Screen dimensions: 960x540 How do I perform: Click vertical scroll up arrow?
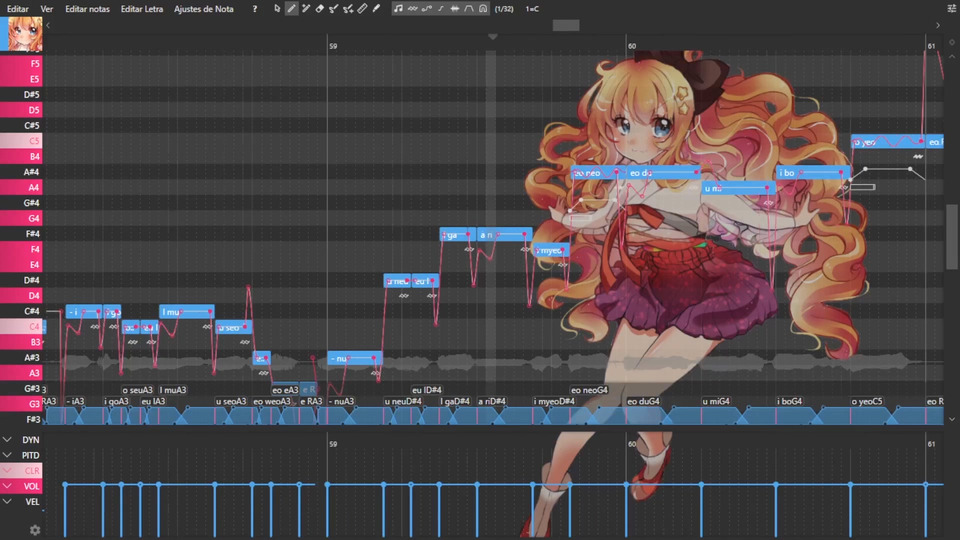point(952,56)
